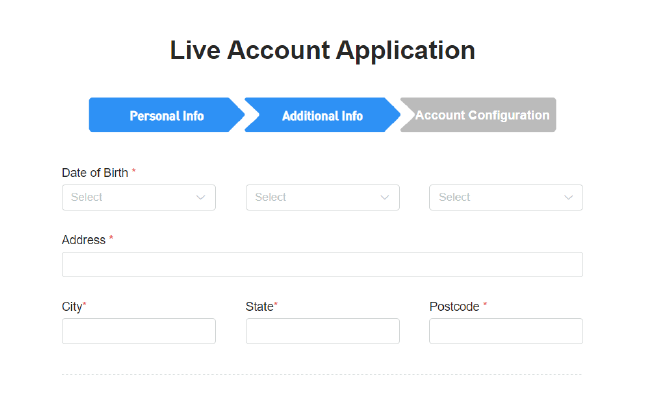Switch to the Additional Info step
The width and height of the screenshot is (667, 395).
(x=322, y=115)
